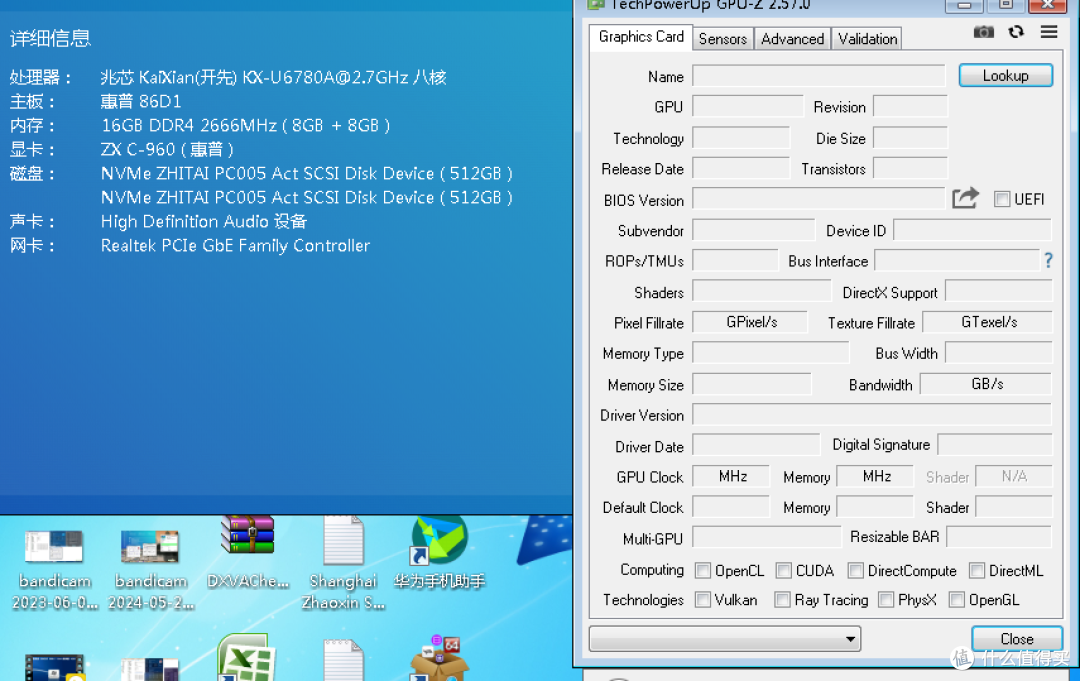This screenshot has height=681, width=1080.
Task: Click the BIOS export share-arrow icon
Action: click(x=965, y=198)
